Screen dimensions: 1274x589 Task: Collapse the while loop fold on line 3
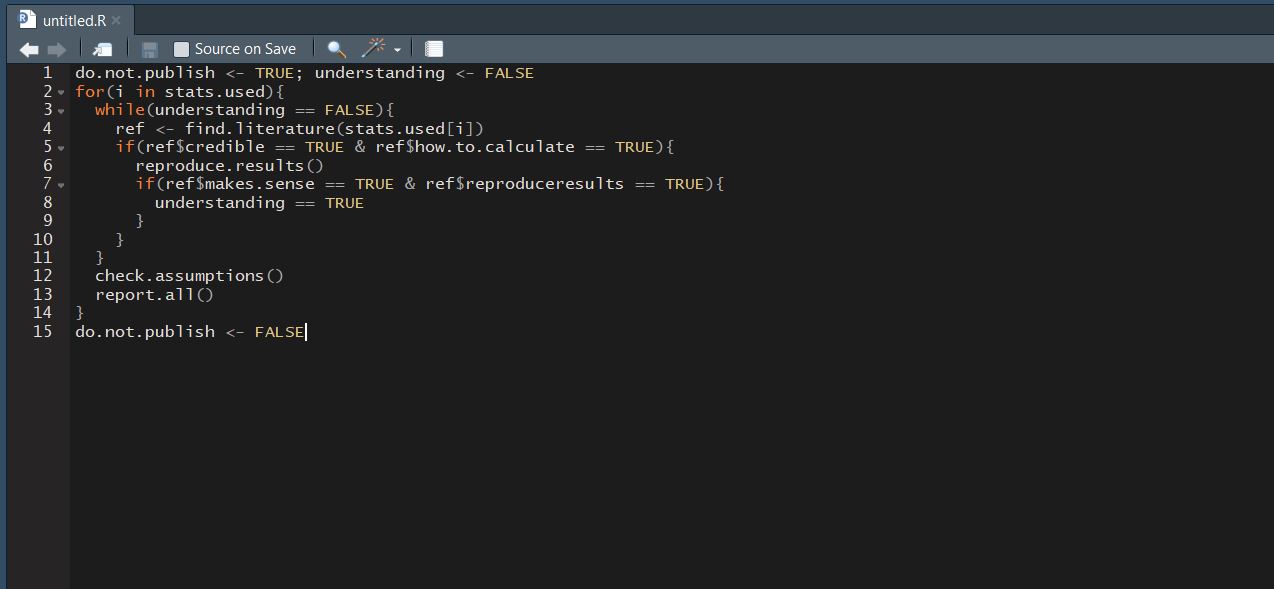tap(61, 110)
